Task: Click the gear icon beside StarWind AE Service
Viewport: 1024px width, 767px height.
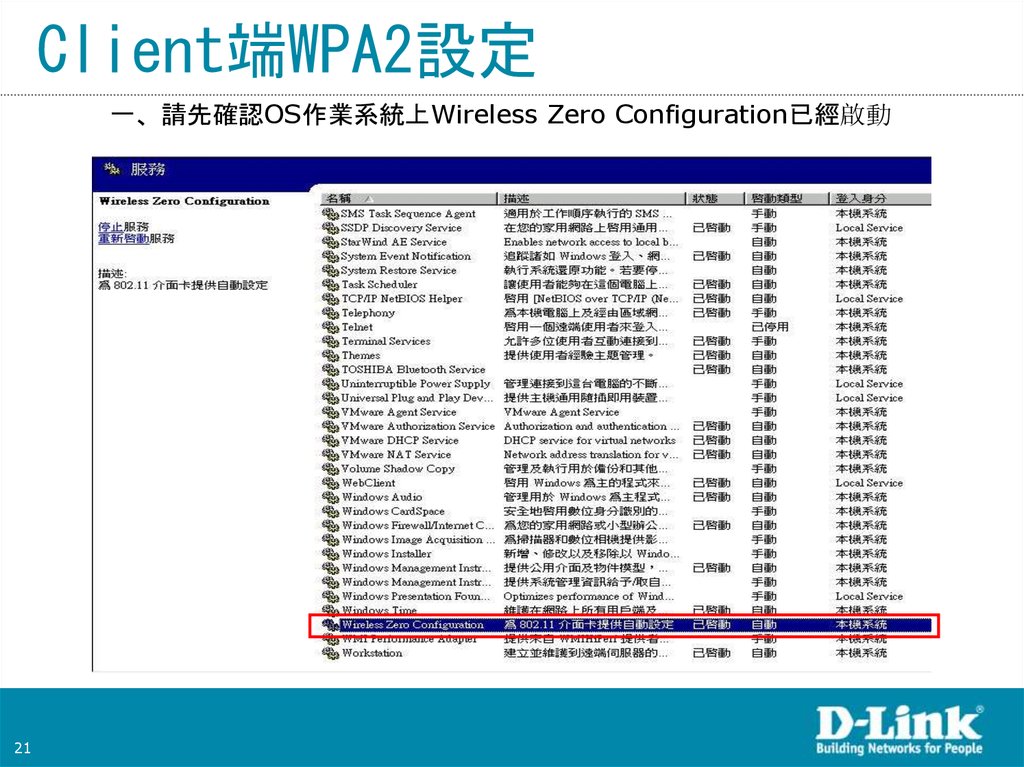Action: pos(330,242)
